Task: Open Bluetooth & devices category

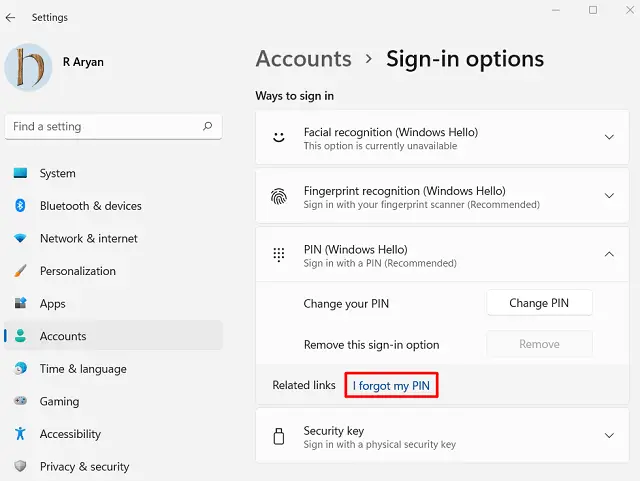Action: (x=91, y=206)
